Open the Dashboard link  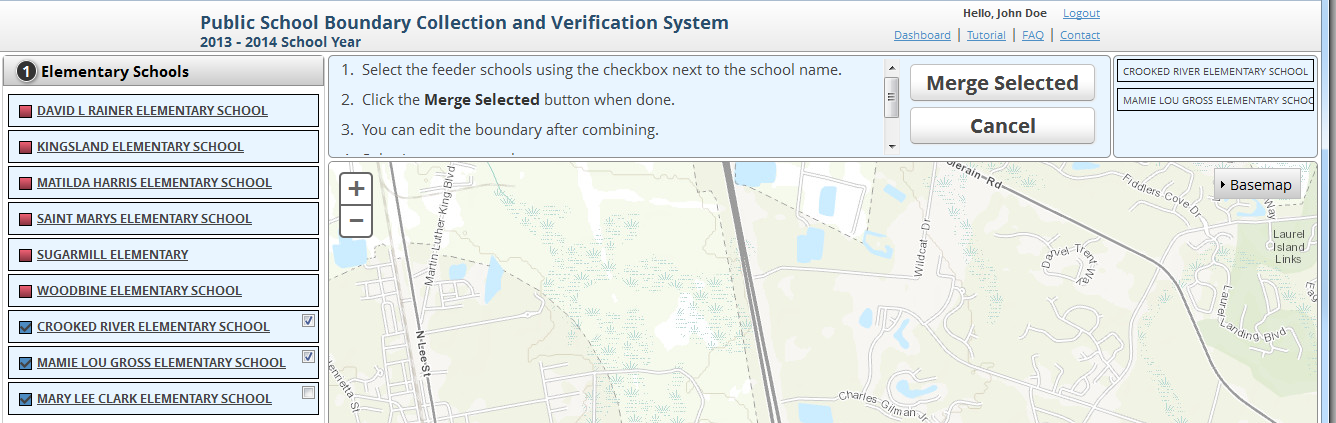[x=922, y=35]
